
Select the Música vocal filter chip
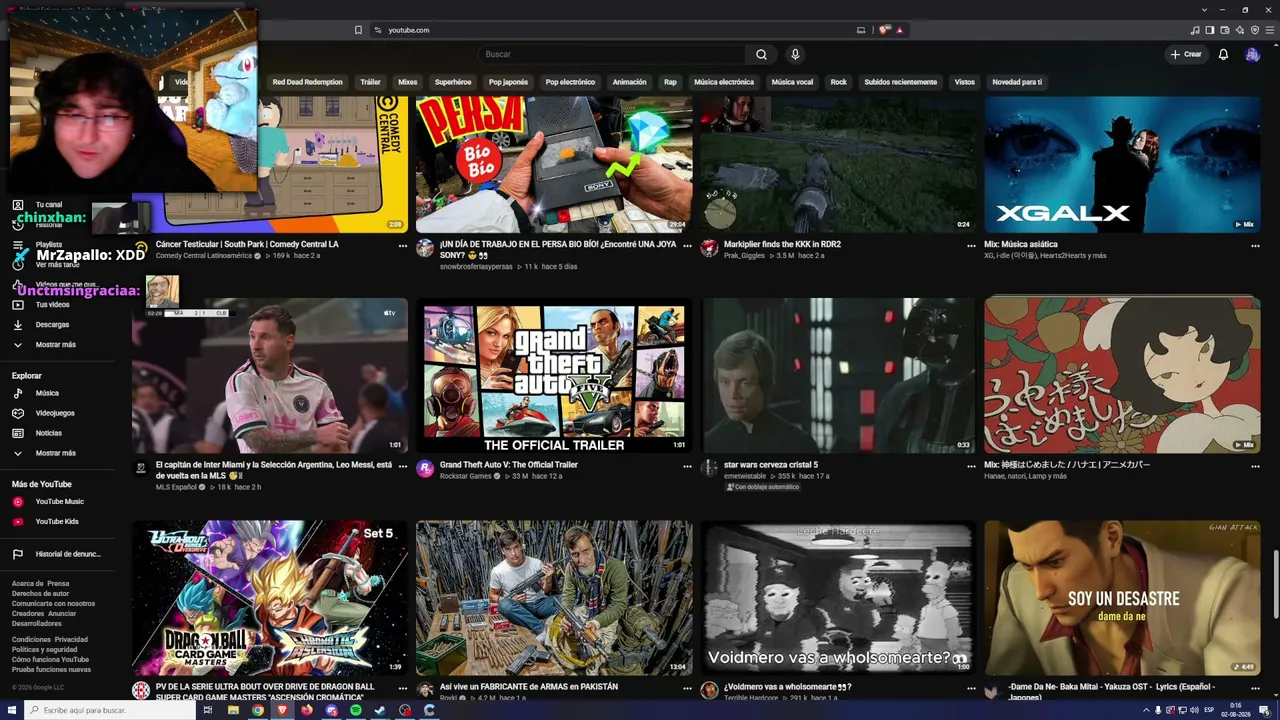(792, 82)
